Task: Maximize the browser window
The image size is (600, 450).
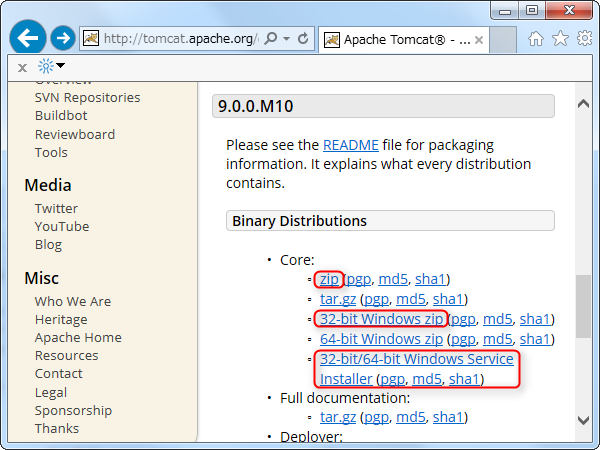Action: (532, 11)
